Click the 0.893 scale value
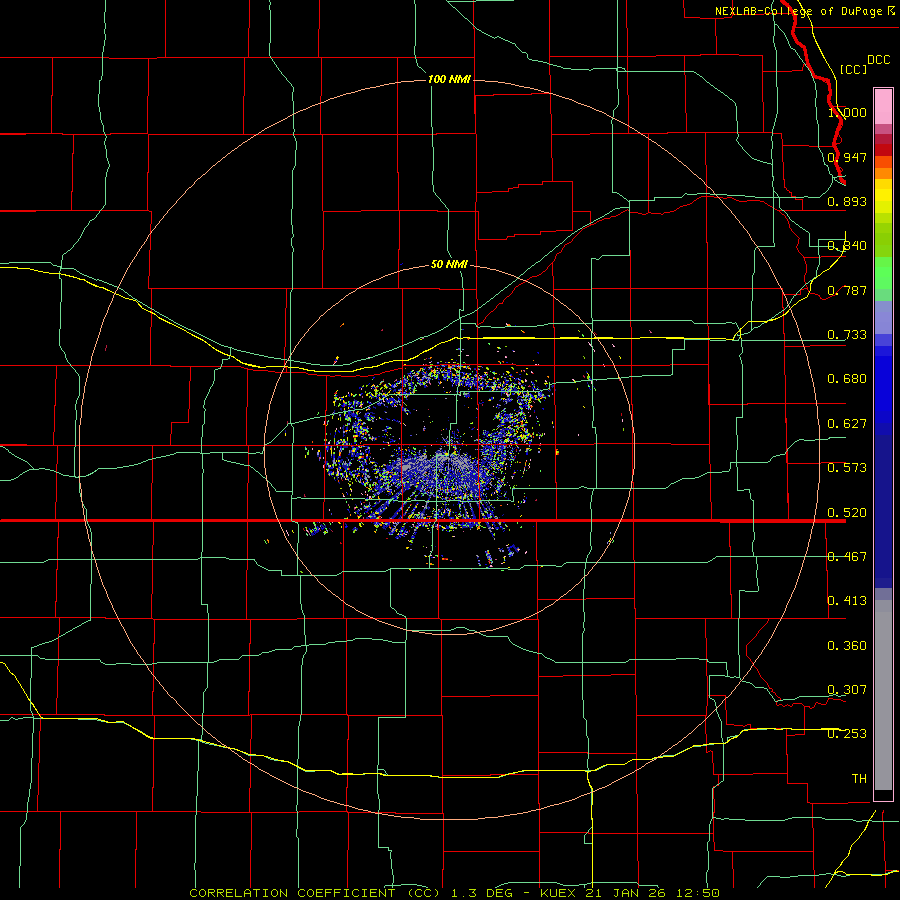 [847, 201]
